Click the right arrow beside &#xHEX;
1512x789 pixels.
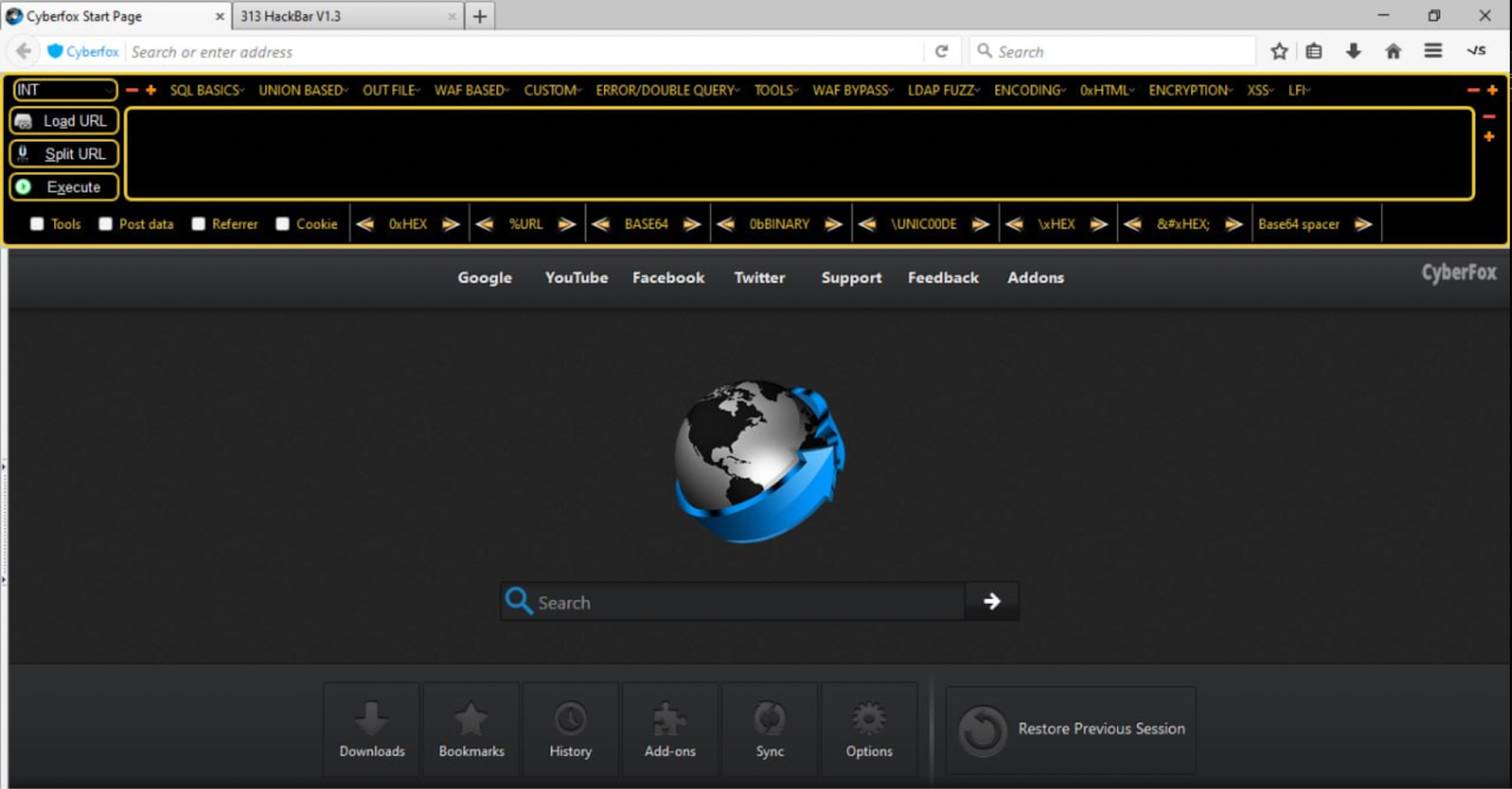tap(1234, 224)
